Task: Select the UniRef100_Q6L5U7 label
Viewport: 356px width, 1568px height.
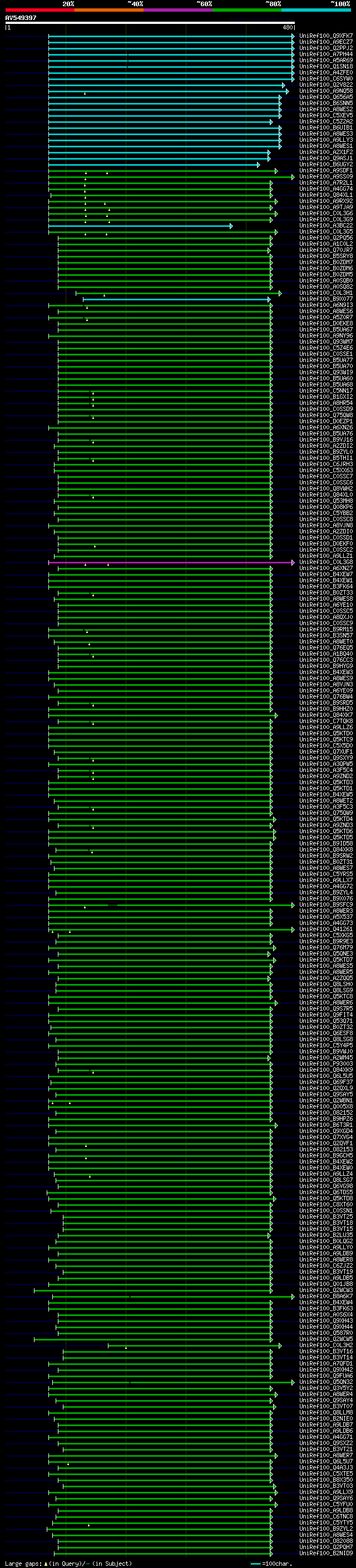Action: [325, 1461]
